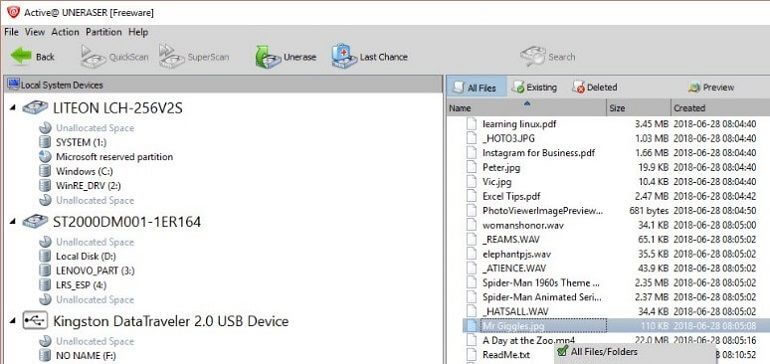The height and width of the screenshot is (364, 770).
Task: Select the _ATIENCE.WAV file
Action: [514, 268]
